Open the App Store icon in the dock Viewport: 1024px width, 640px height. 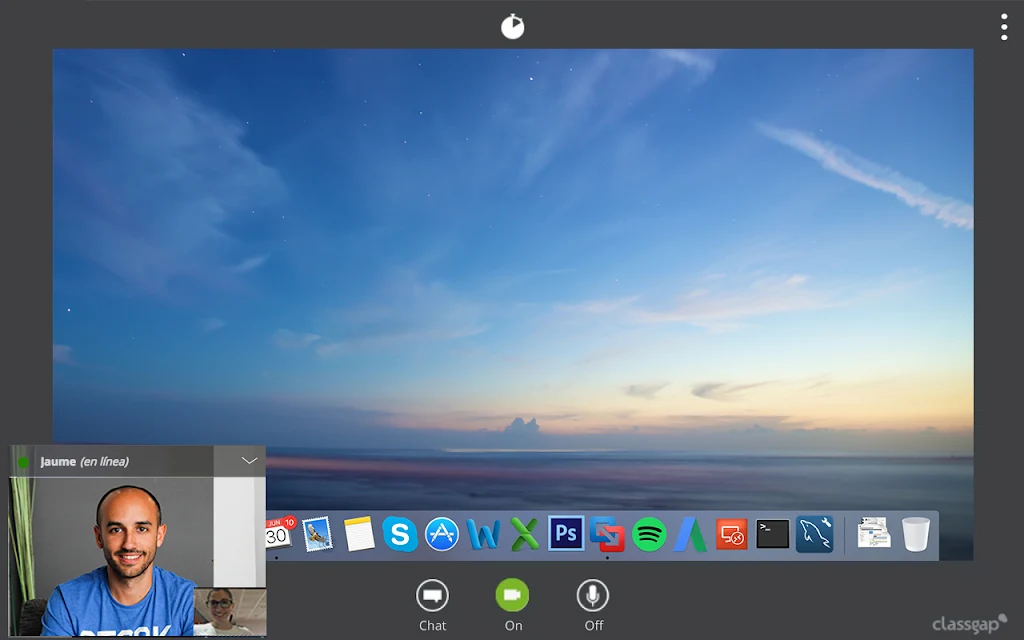pos(441,534)
